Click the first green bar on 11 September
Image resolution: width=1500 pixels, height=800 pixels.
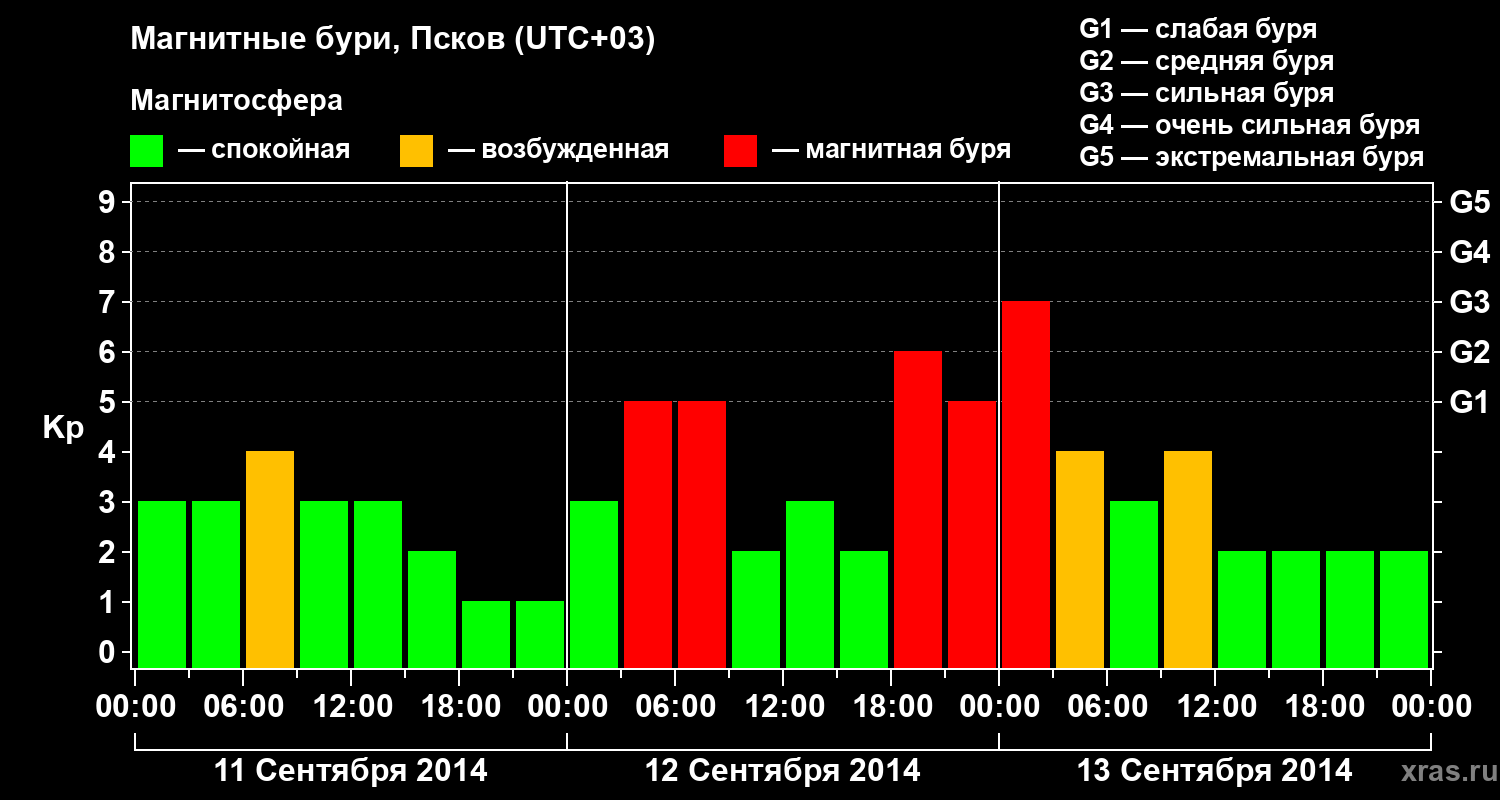tap(162, 584)
